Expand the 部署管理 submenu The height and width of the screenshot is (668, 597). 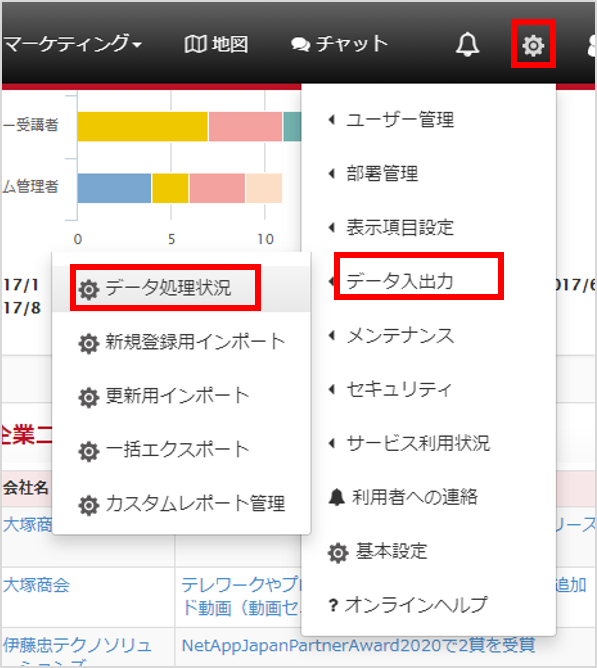click(373, 173)
